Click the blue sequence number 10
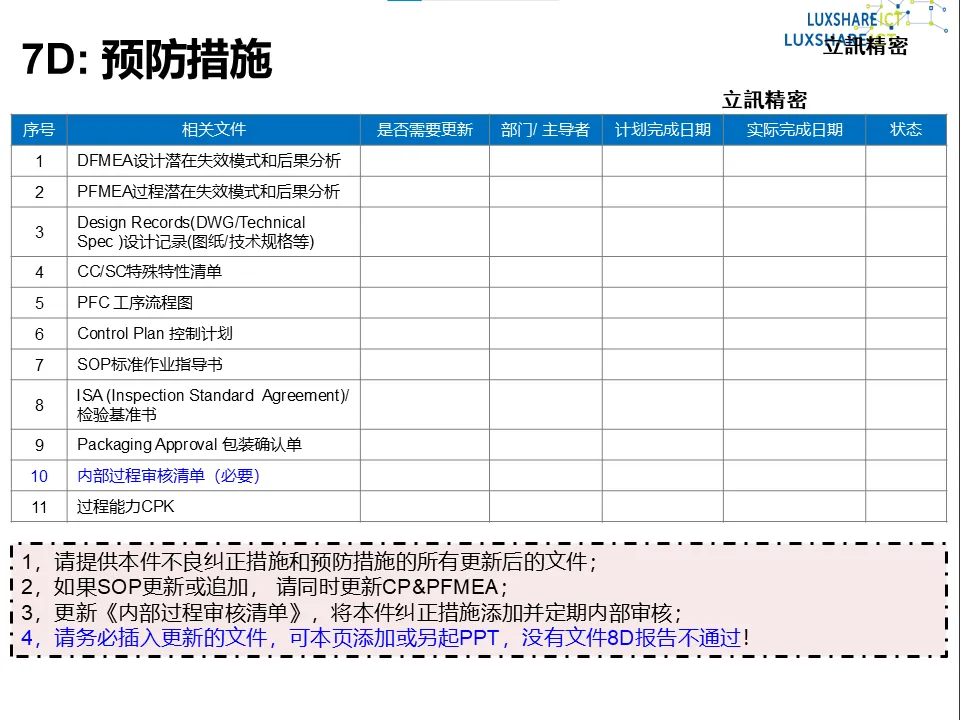 tap(39, 476)
